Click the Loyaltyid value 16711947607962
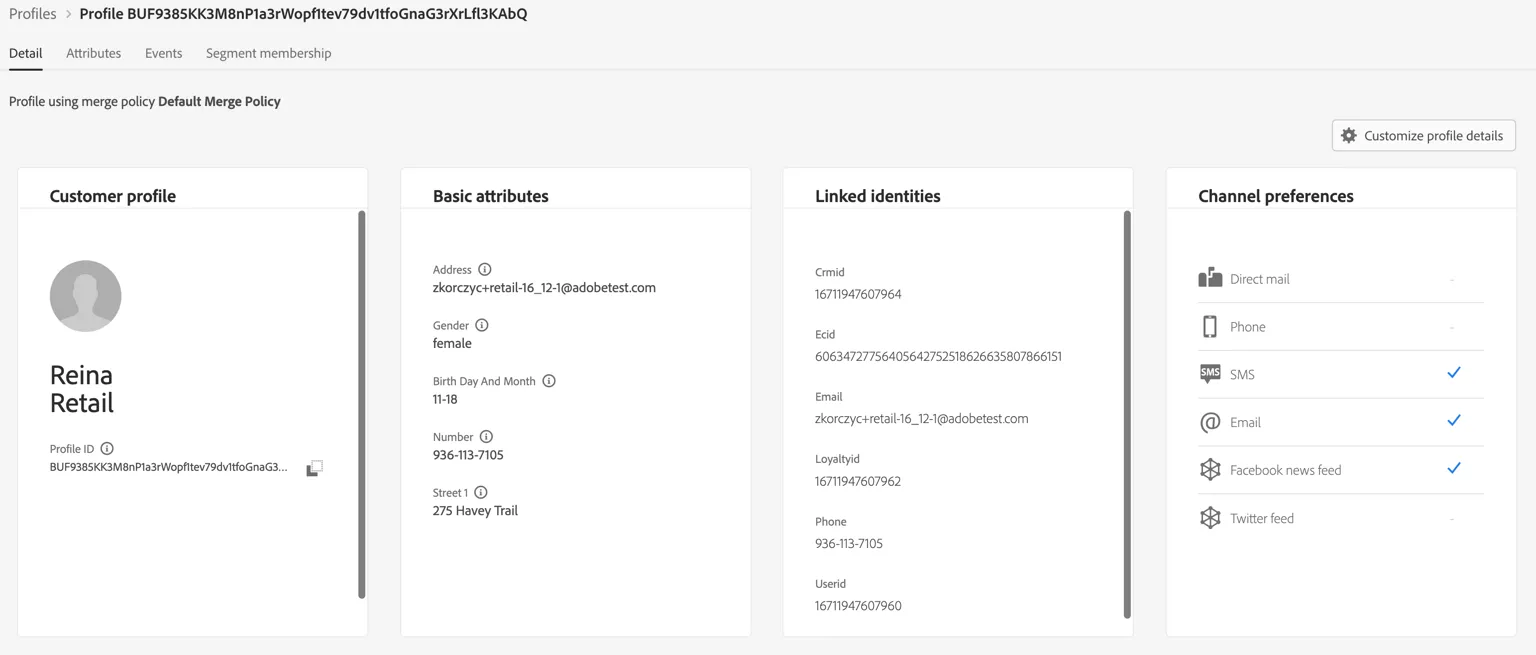 coord(858,481)
